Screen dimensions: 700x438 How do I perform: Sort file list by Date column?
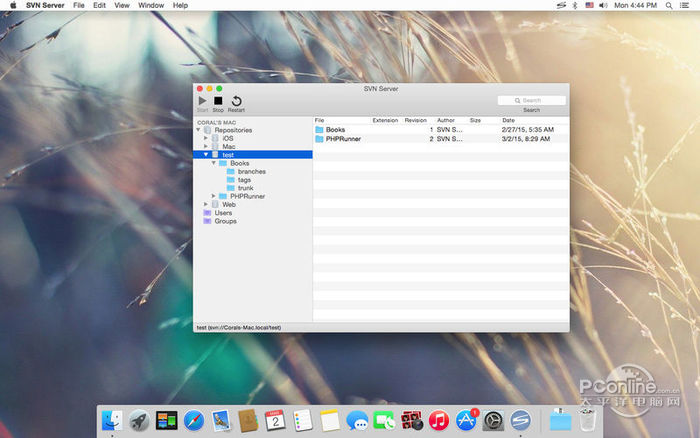point(509,120)
